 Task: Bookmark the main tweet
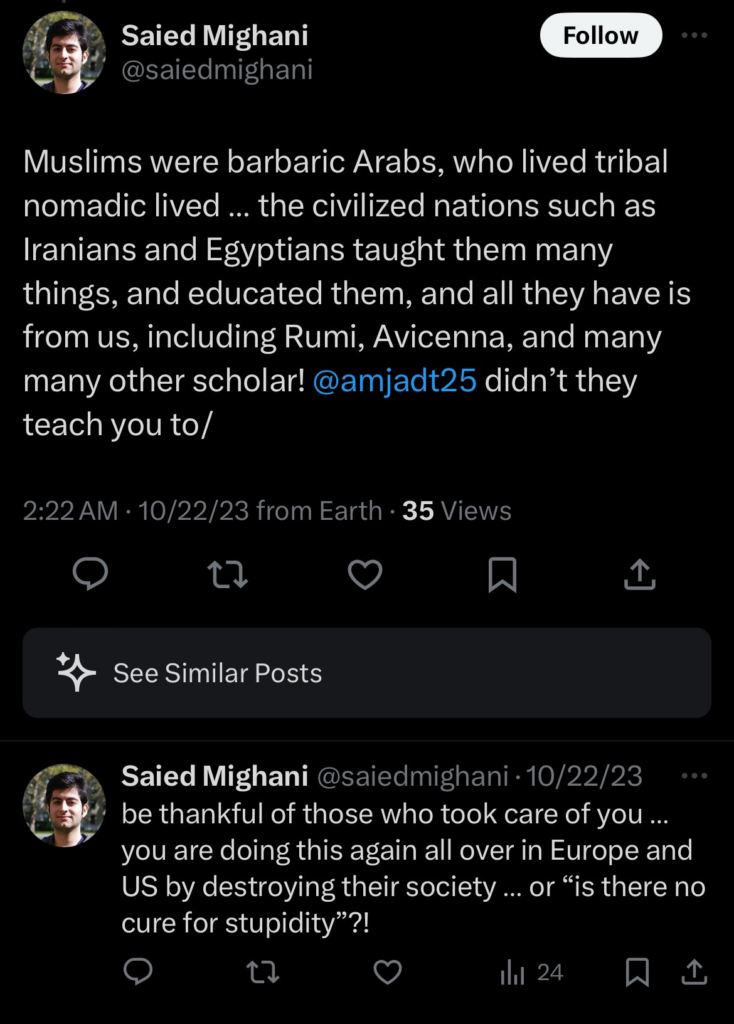(503, 574)
